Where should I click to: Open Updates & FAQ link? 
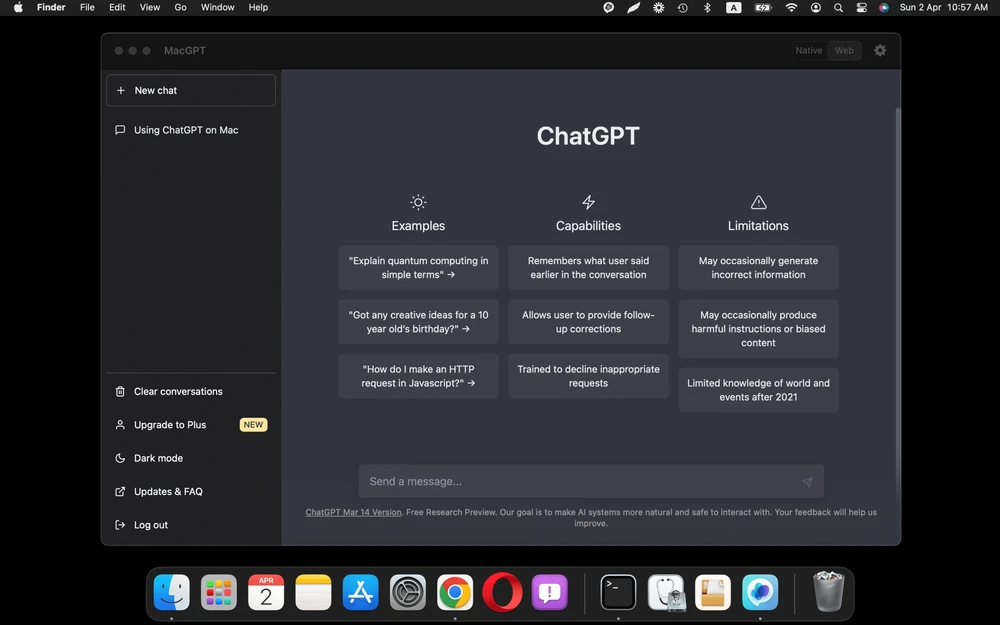[191, 492]
